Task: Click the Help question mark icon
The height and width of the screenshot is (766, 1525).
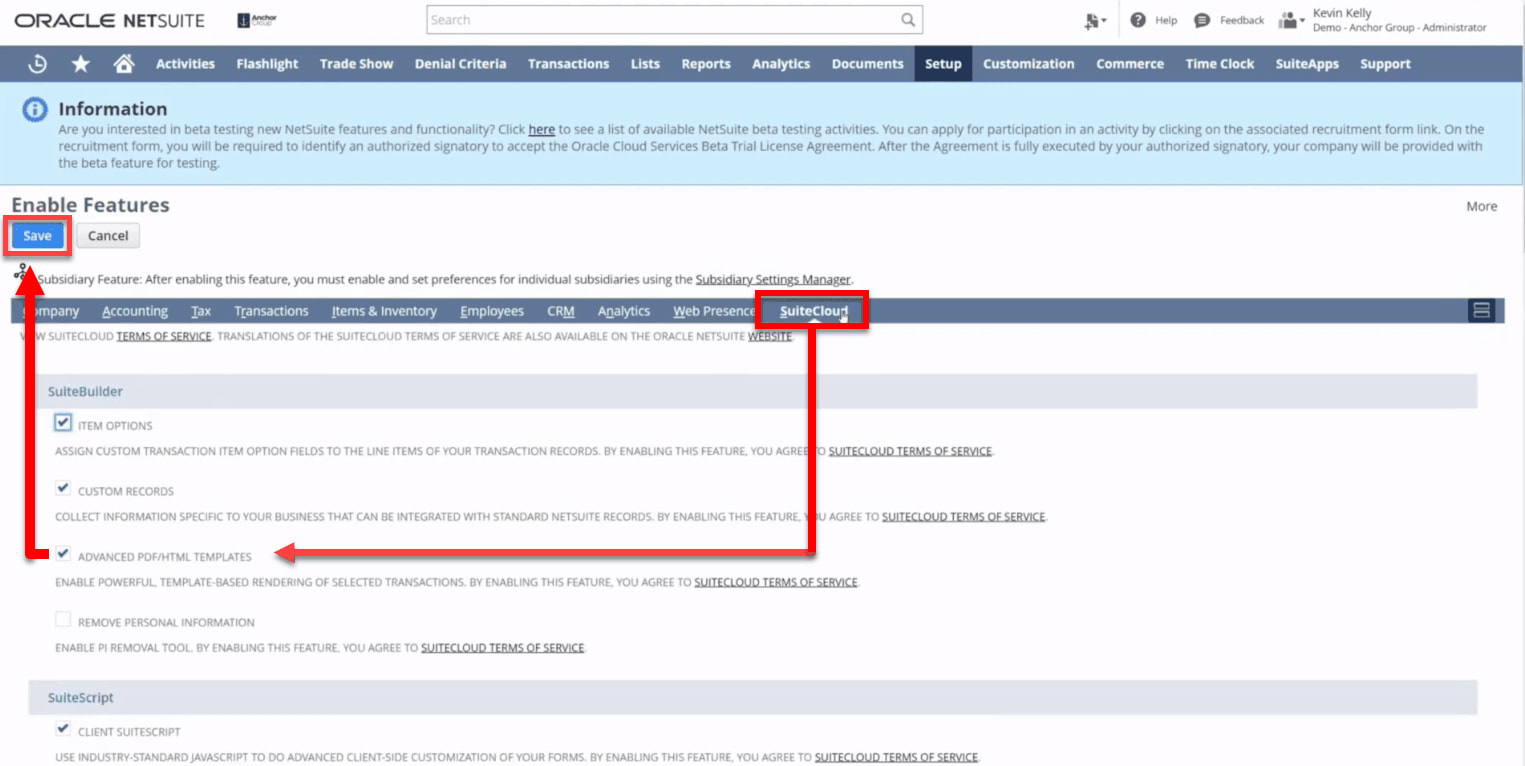Action: (1138, 20)
